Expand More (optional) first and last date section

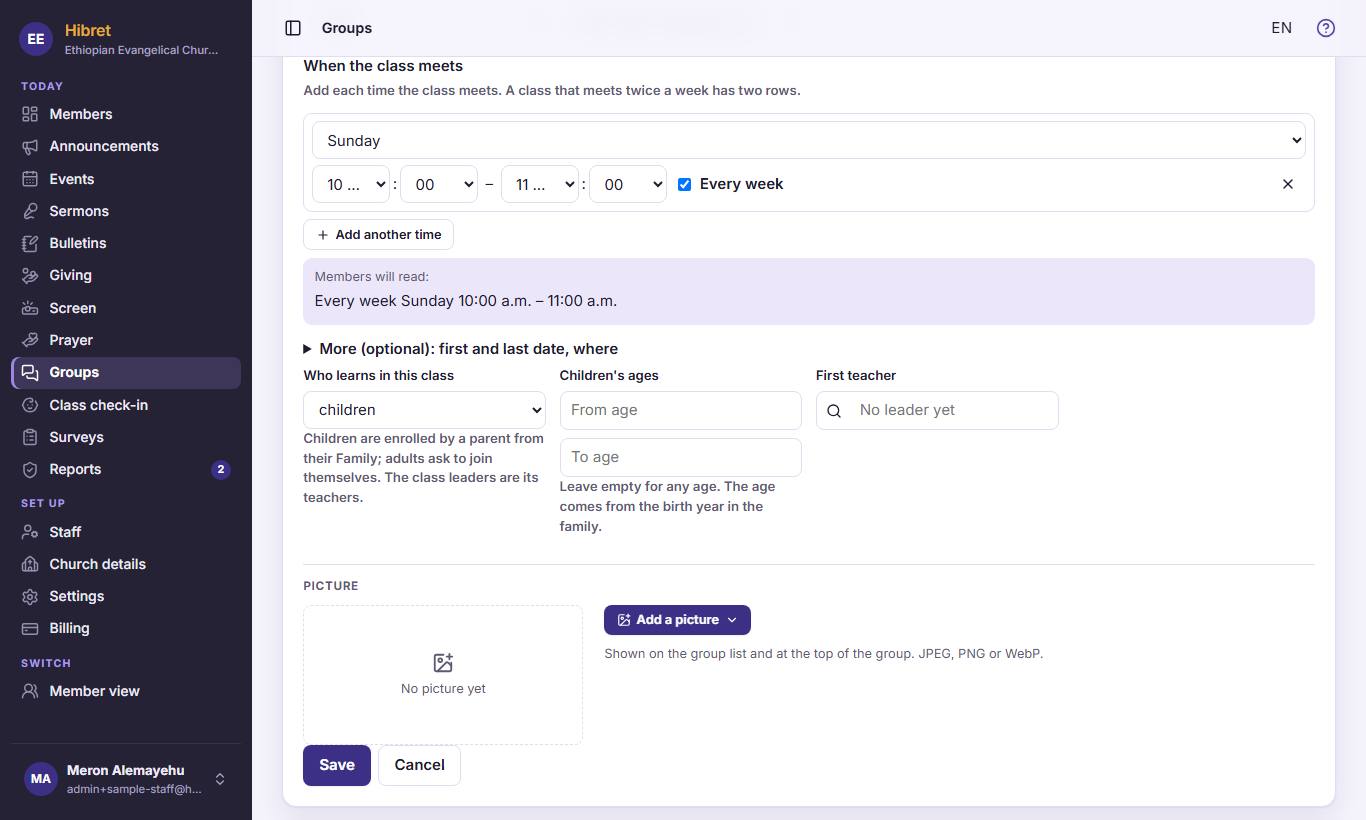461,349
